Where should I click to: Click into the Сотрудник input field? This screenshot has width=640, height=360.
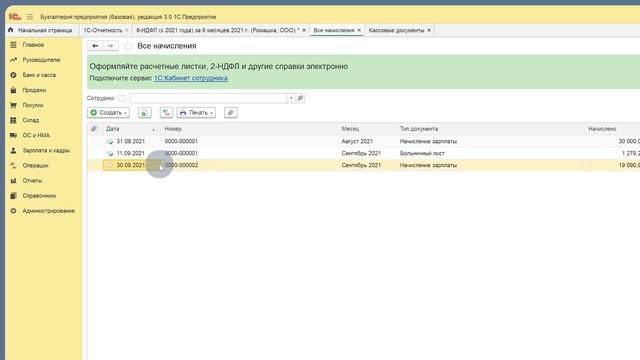tap(208, 98)
